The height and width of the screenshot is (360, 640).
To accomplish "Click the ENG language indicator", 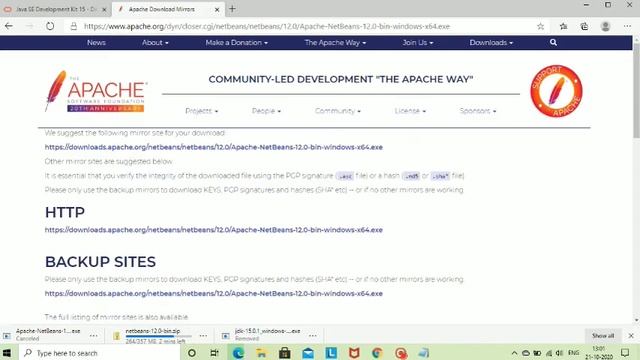I will tap(573, 353).
